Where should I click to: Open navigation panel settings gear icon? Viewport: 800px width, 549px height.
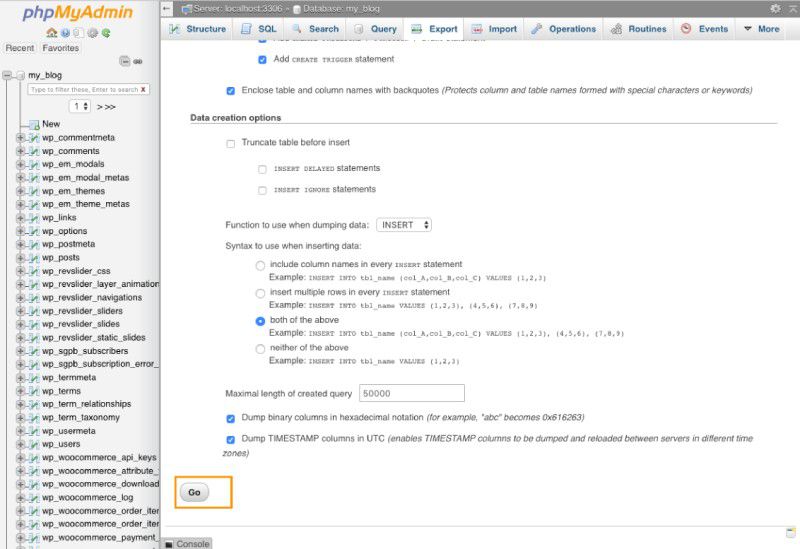pyautogui.click(x=92, y=33)
